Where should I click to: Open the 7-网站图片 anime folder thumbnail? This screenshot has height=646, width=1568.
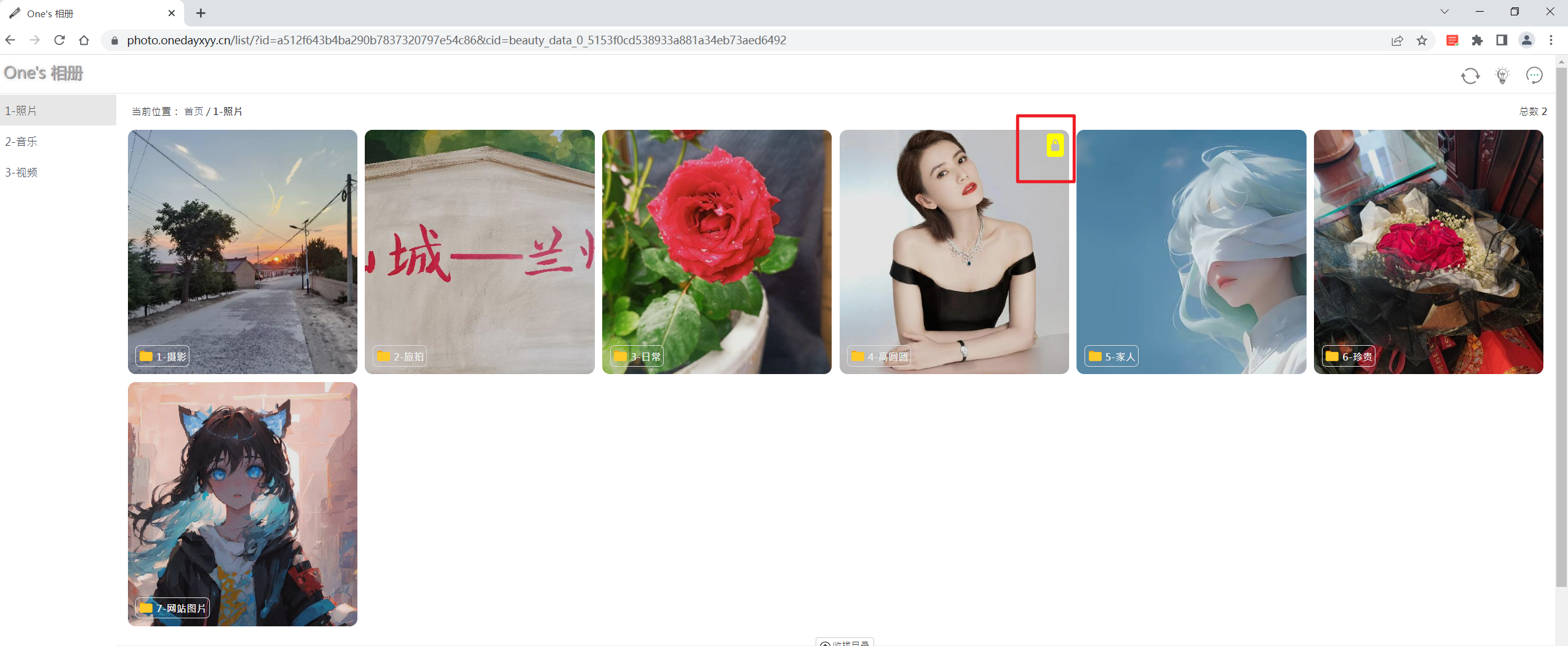click(242, 504)
